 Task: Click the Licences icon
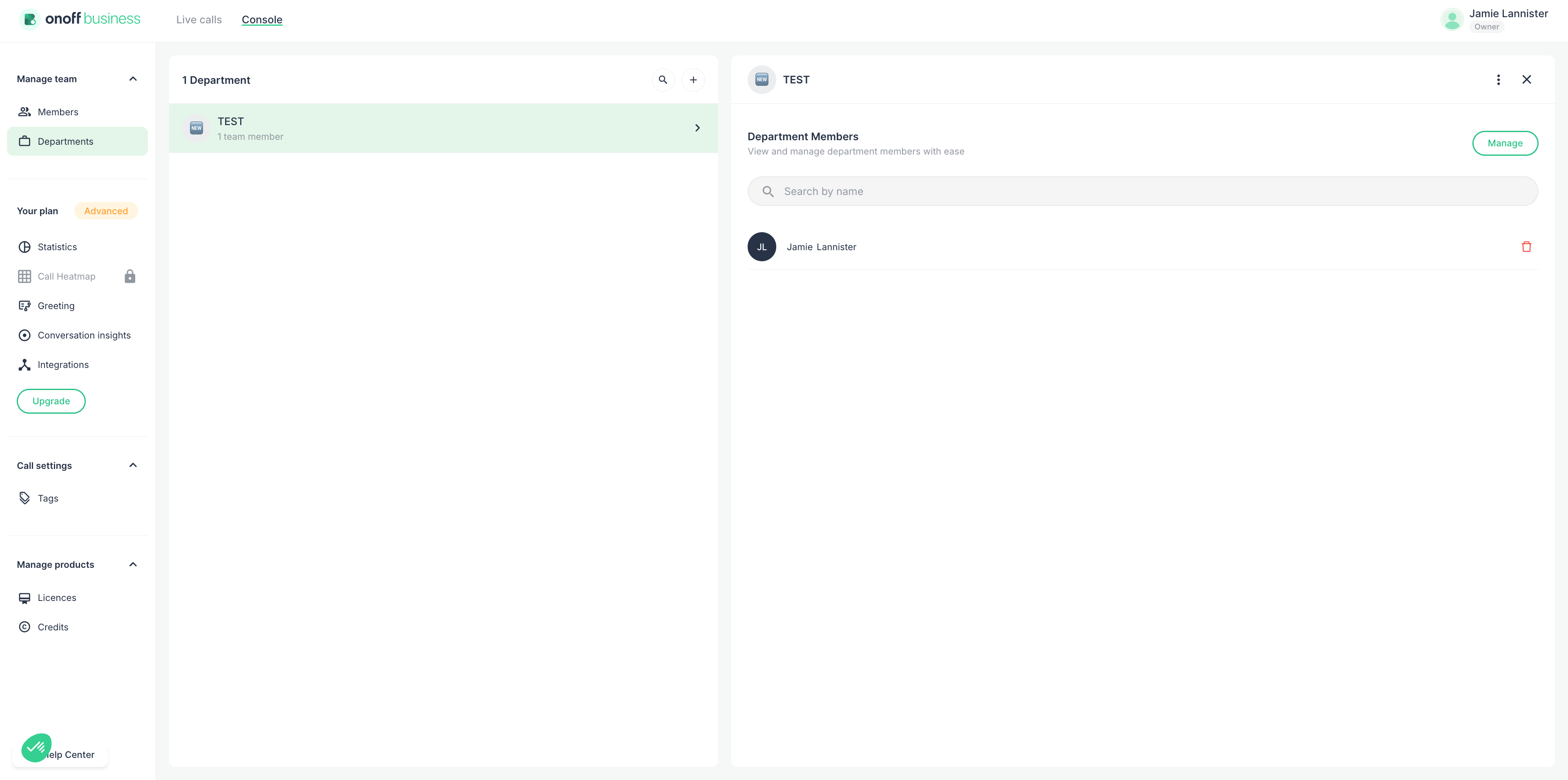click(x=25, y=598)
